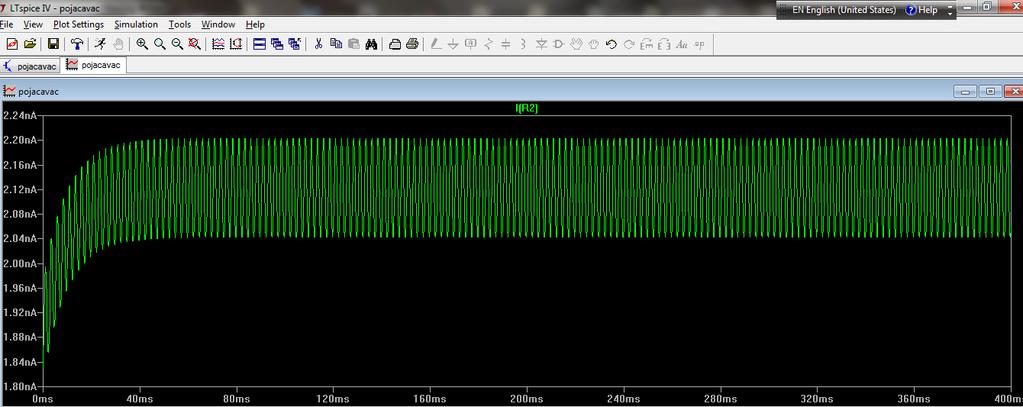Click the 1.80nA vertical axis label
1023x407 pixels.
pyautogui.click(x=18, y=385)
